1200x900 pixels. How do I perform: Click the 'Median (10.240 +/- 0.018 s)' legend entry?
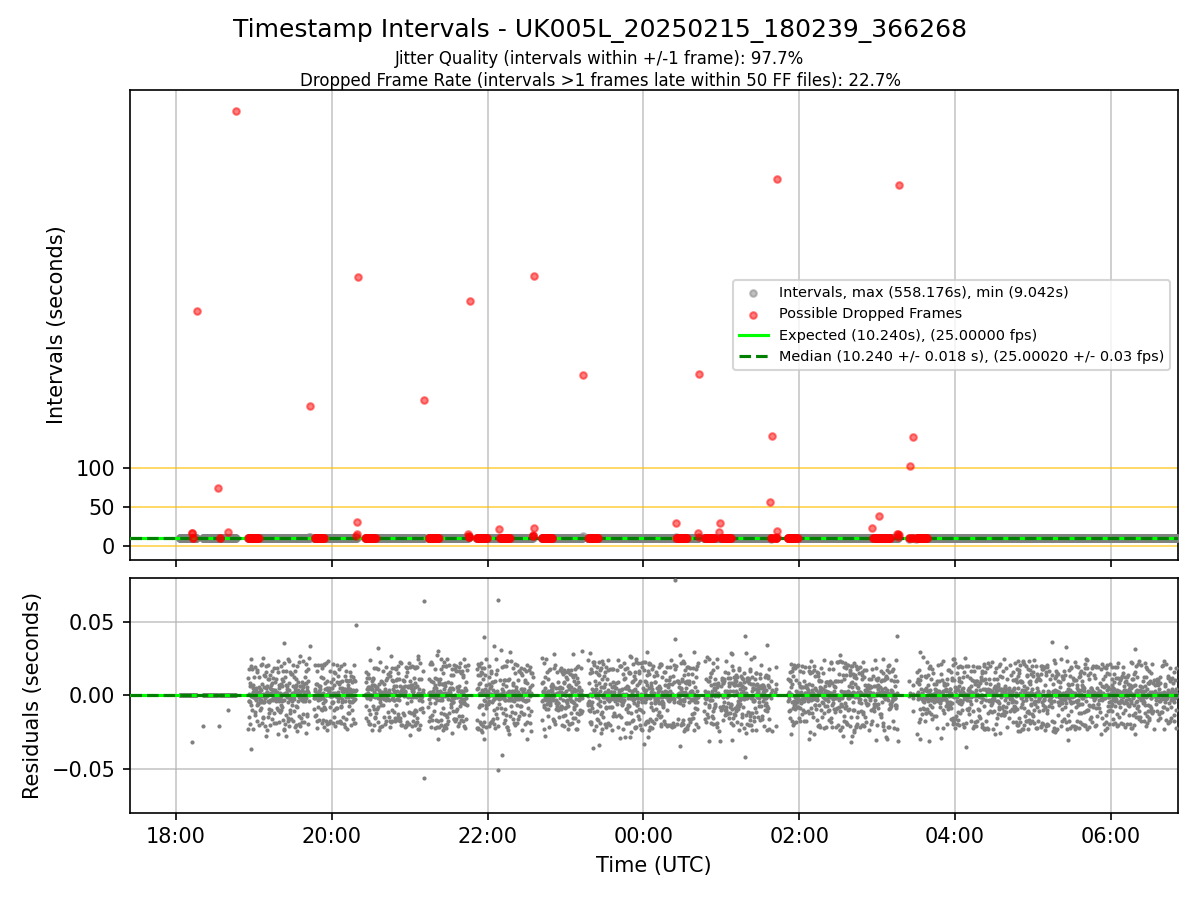970,356
